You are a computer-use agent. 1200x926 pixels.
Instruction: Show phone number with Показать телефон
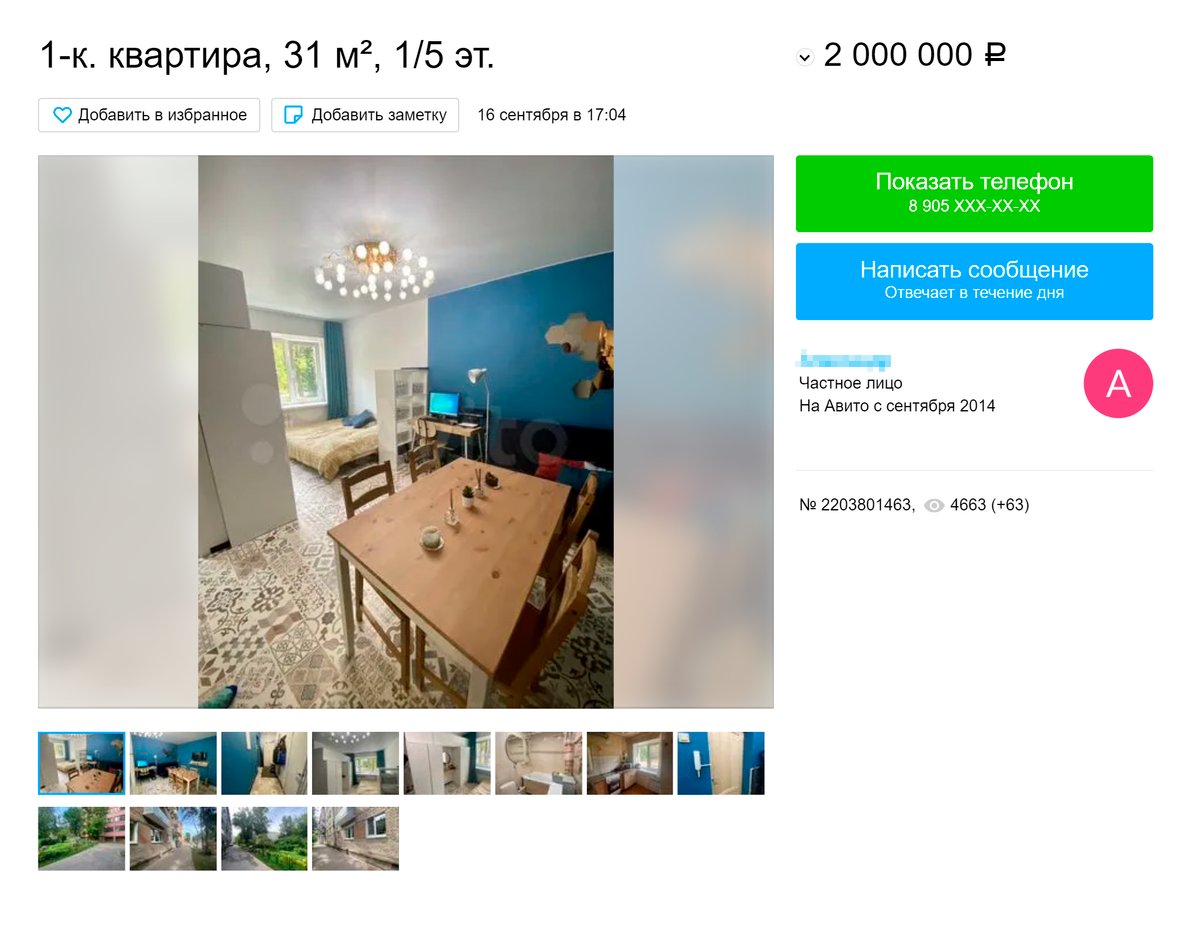tap(974, 193)
